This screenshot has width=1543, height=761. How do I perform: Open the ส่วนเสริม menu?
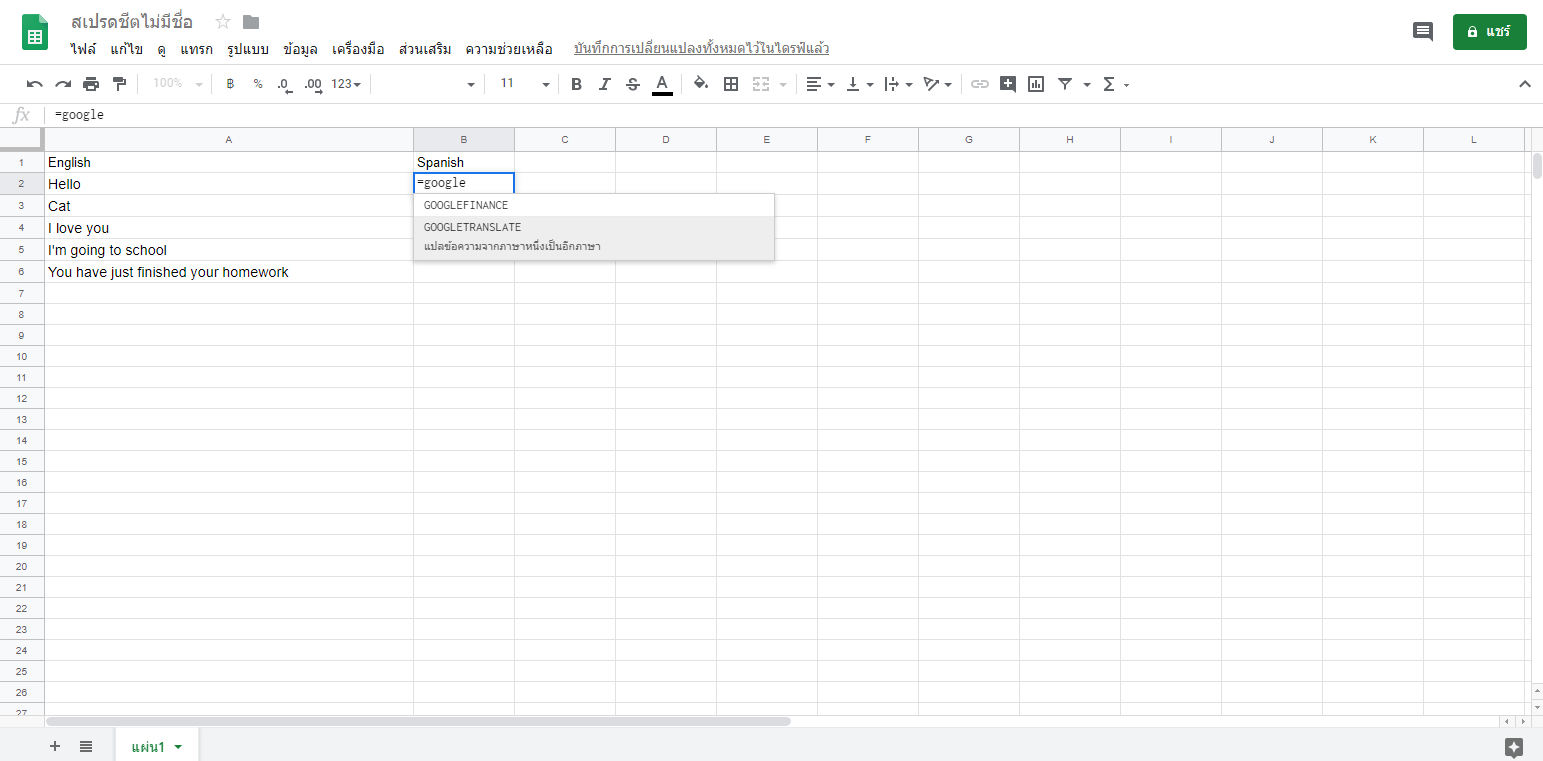pyautogui.click(x=425, y=48)
